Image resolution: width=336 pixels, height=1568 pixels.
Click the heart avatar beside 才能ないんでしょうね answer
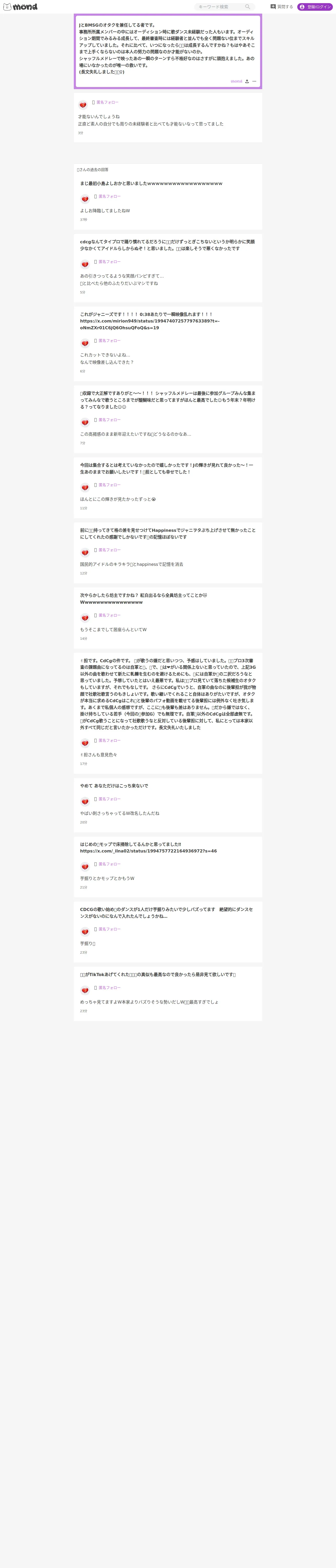click(83, 105)
